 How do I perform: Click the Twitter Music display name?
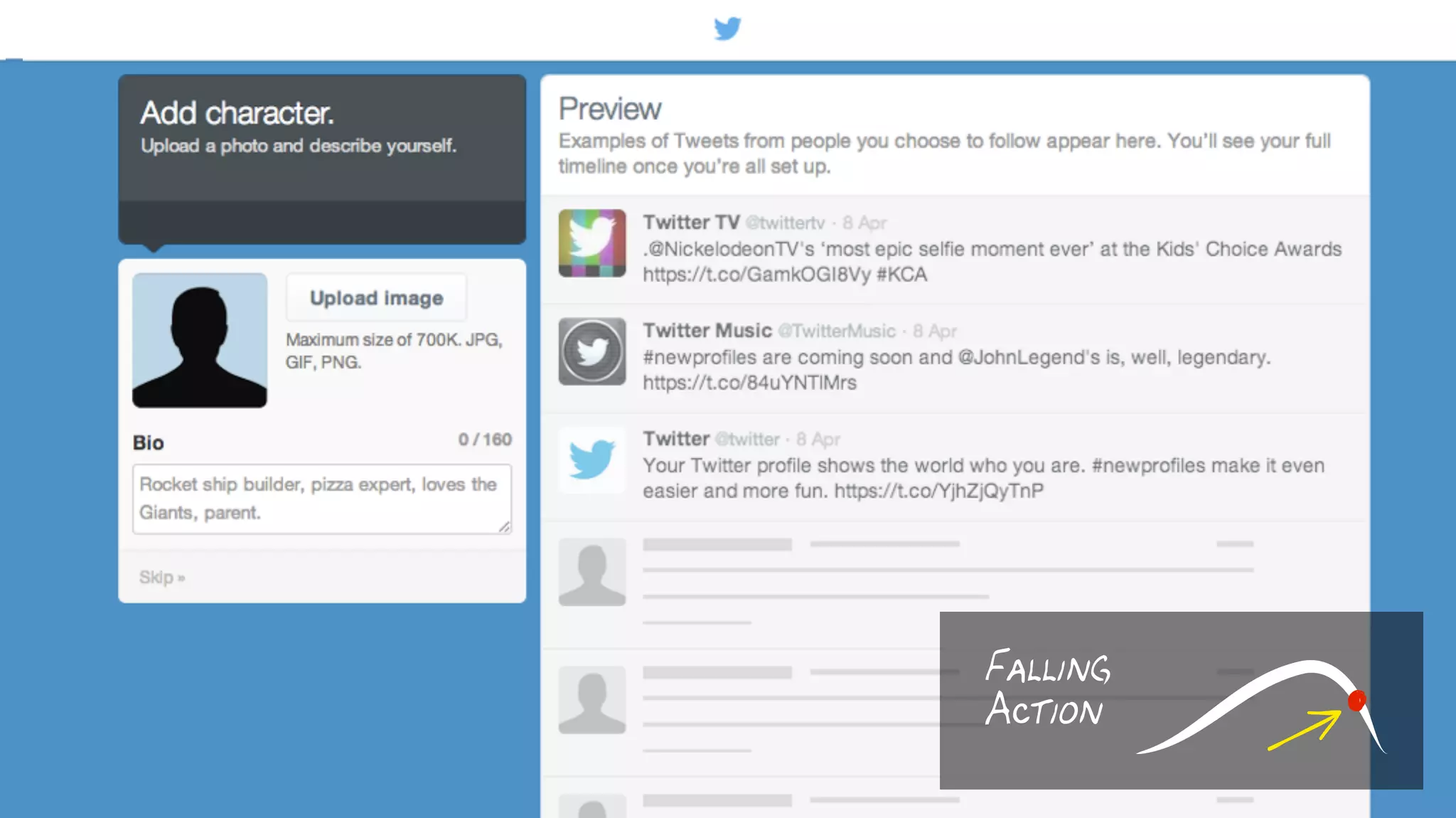(707, 331)
